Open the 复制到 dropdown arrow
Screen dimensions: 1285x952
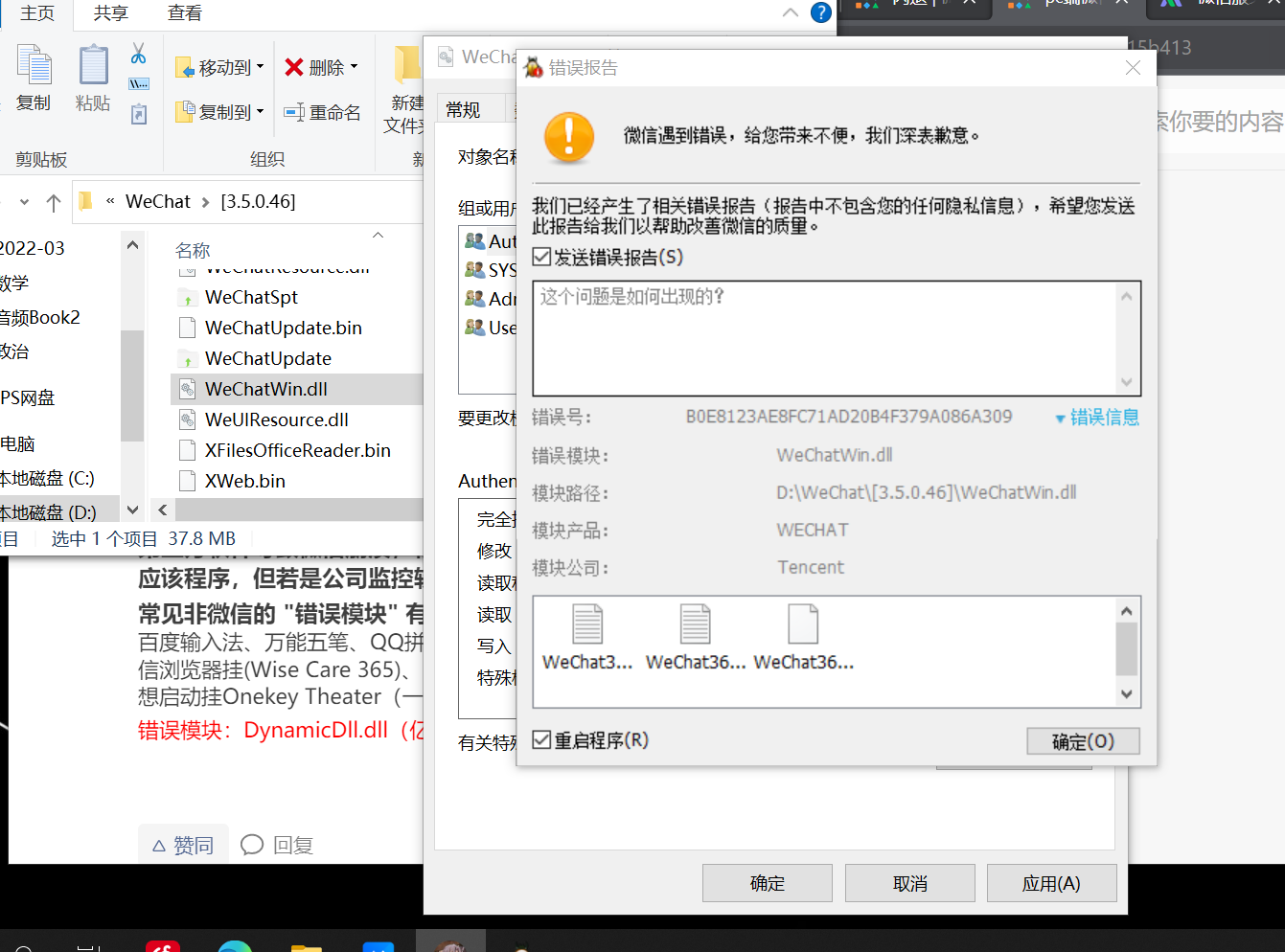click(260, 112)
